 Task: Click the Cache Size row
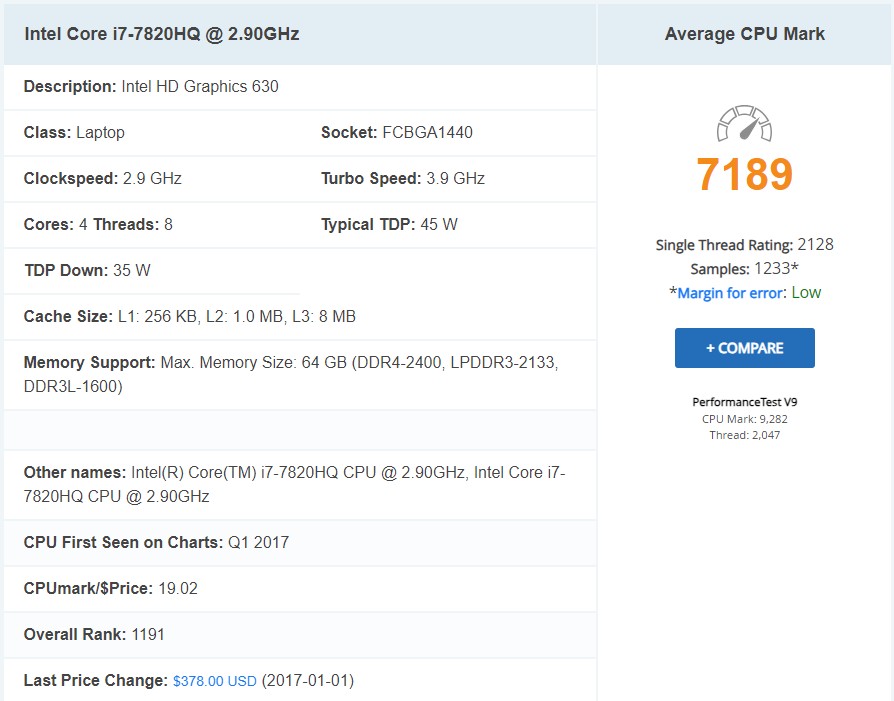click(x=190, y=317)
